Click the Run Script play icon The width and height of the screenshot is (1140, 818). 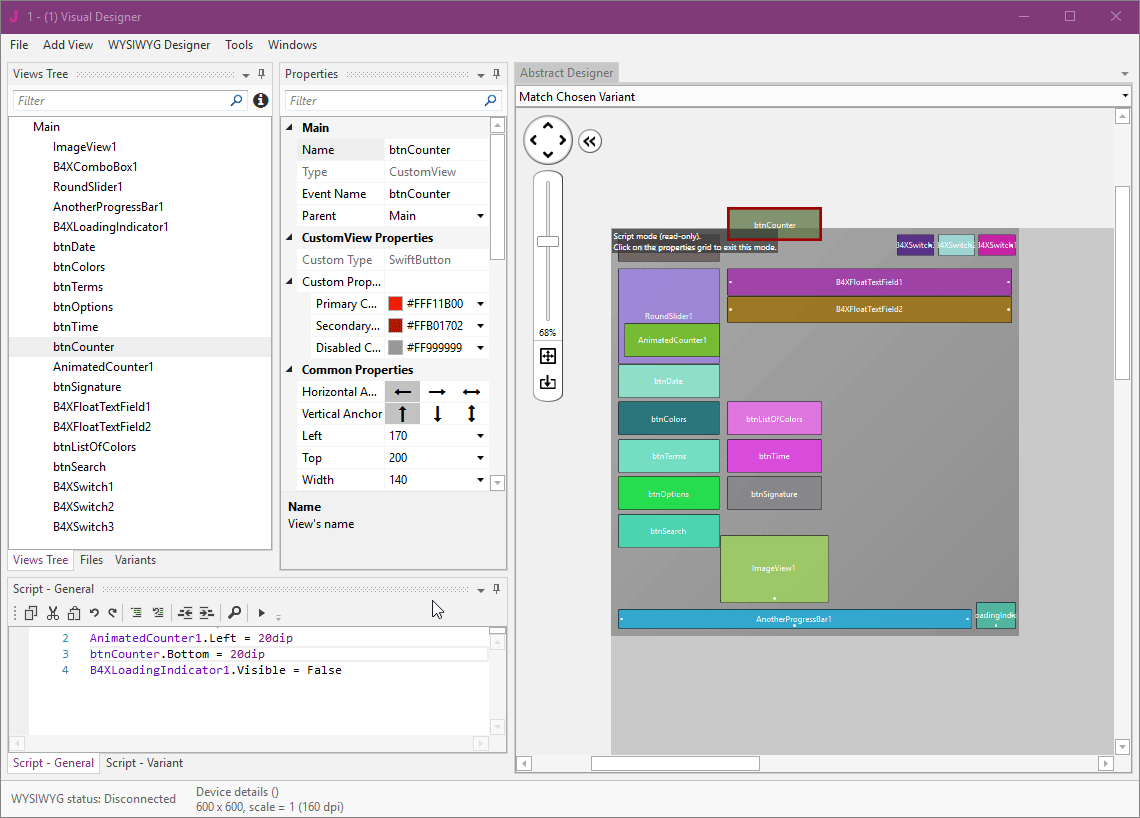pos(261,613)
